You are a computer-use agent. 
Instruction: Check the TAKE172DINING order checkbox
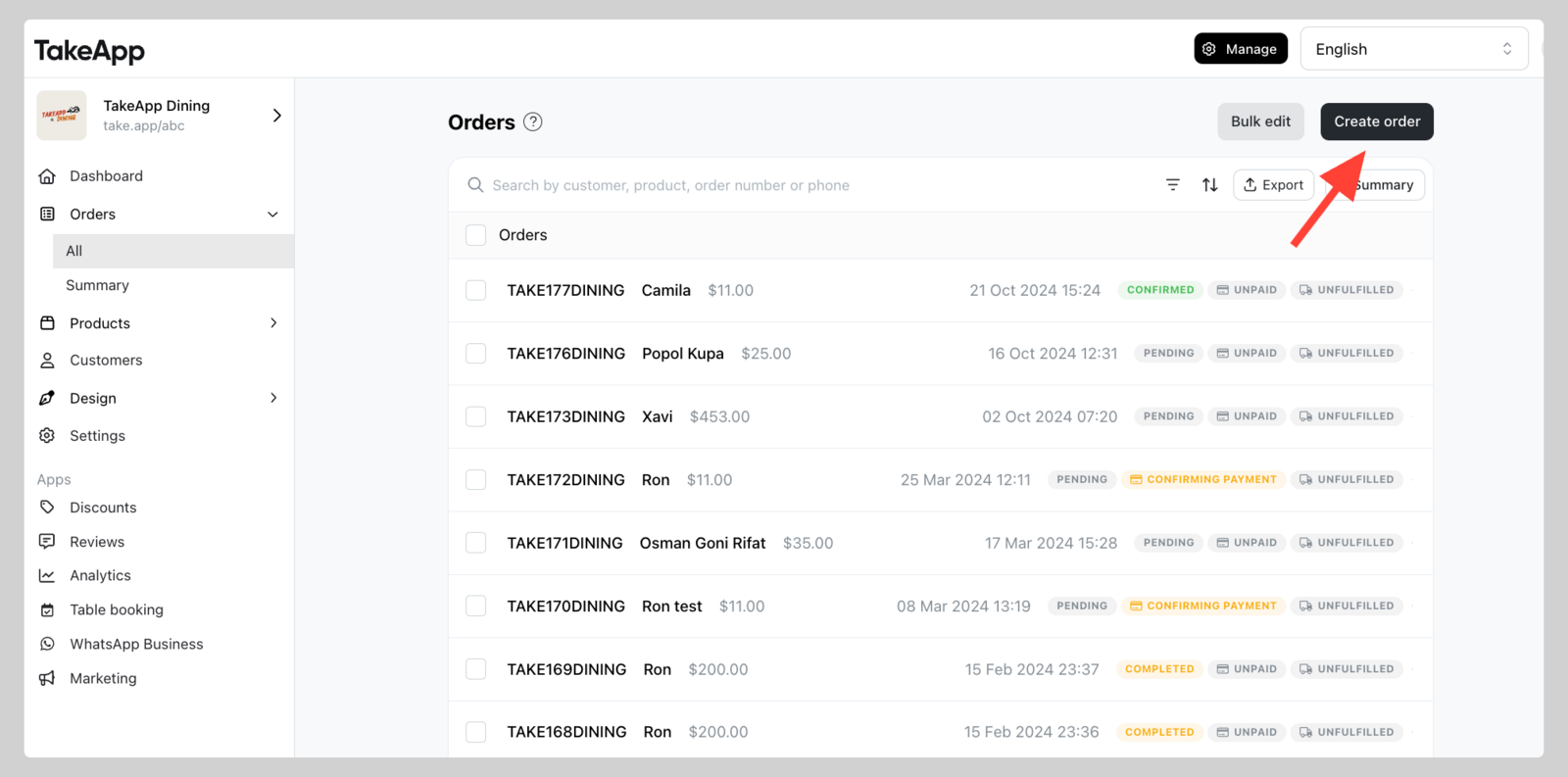(476, 479)
